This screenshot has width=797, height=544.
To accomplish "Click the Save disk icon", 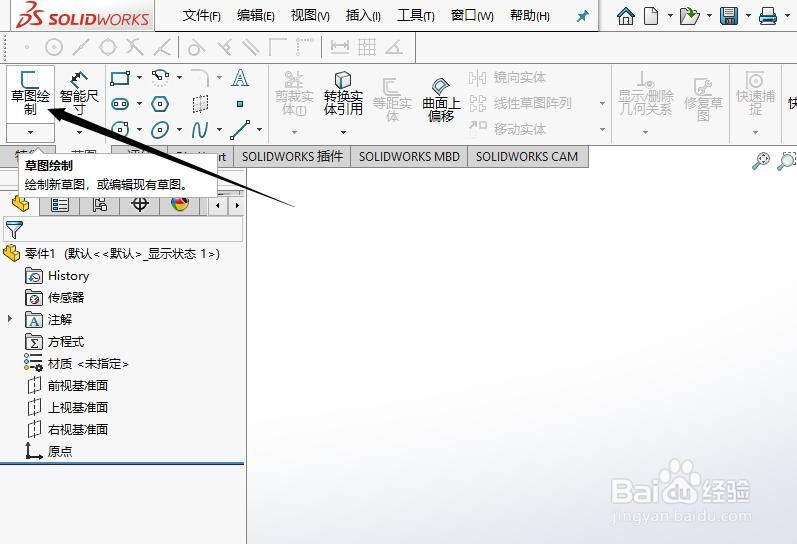I will (729, 16).
